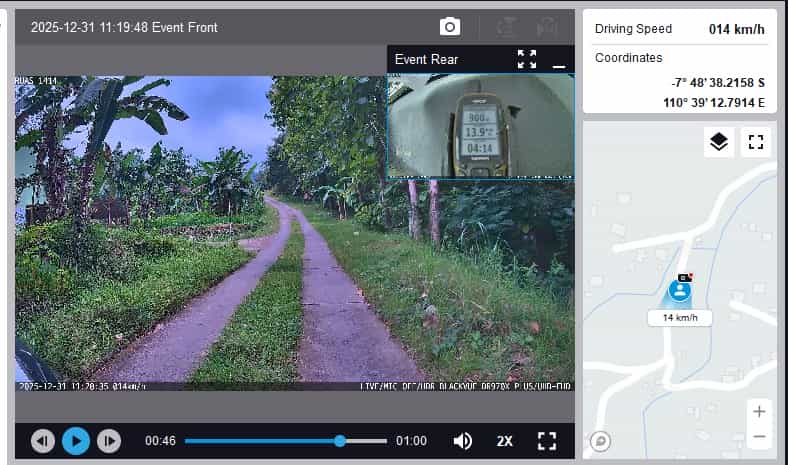Click the map reset control at bottom-left
The height and width of the screenshot is (465, 788).
pos(601,440)
